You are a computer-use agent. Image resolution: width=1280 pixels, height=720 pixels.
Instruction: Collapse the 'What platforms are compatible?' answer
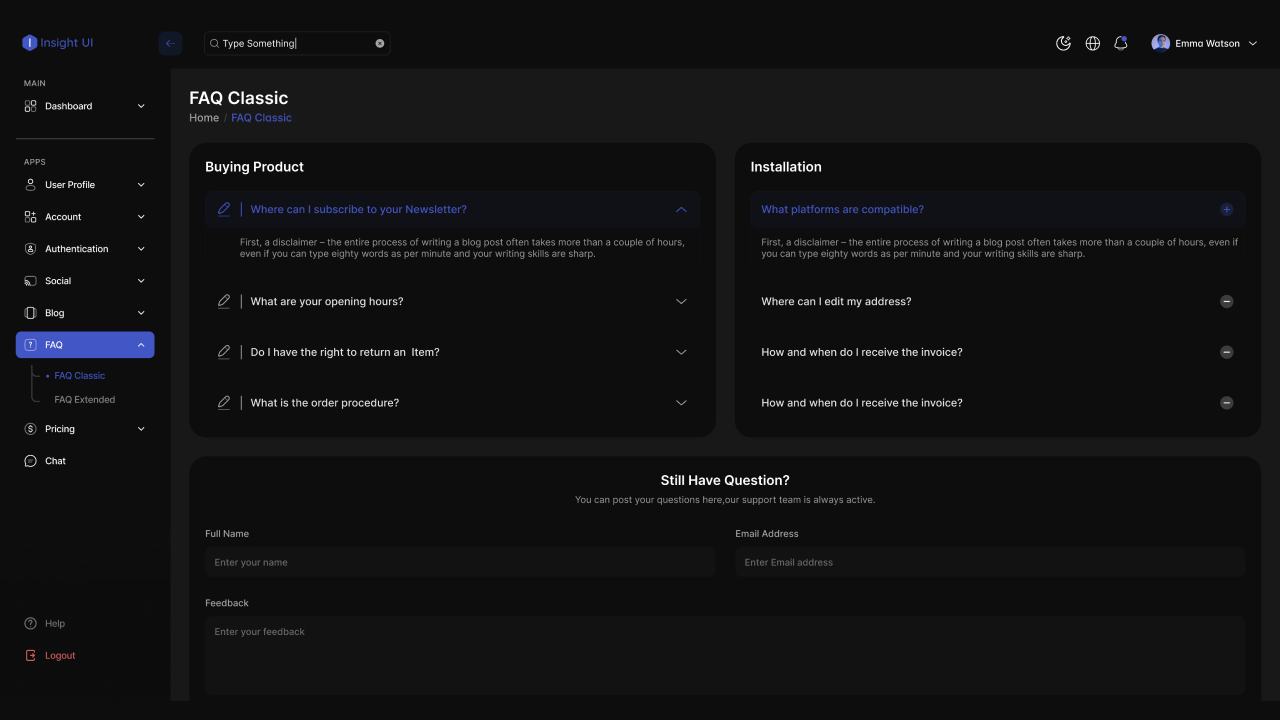coord(1226,209)
